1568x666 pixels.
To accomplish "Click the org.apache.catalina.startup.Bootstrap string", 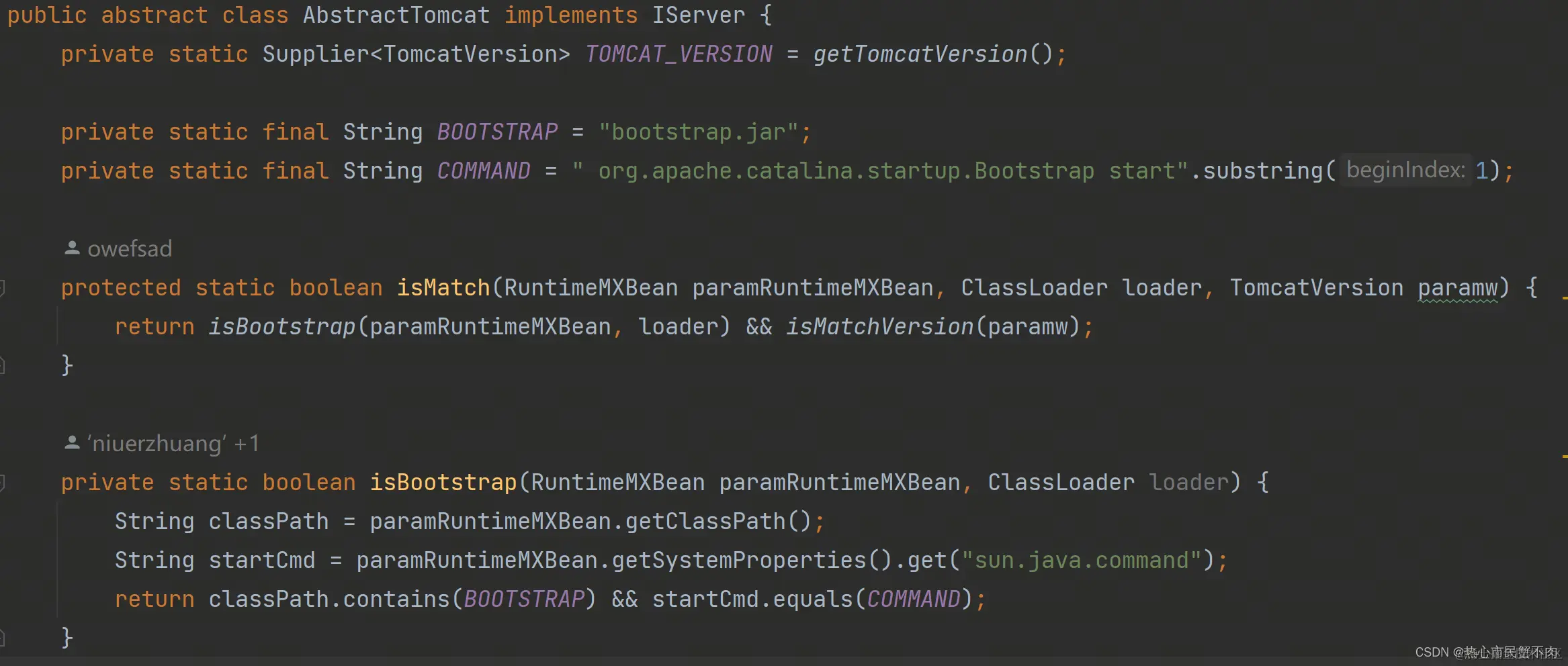I will (846, 171).
